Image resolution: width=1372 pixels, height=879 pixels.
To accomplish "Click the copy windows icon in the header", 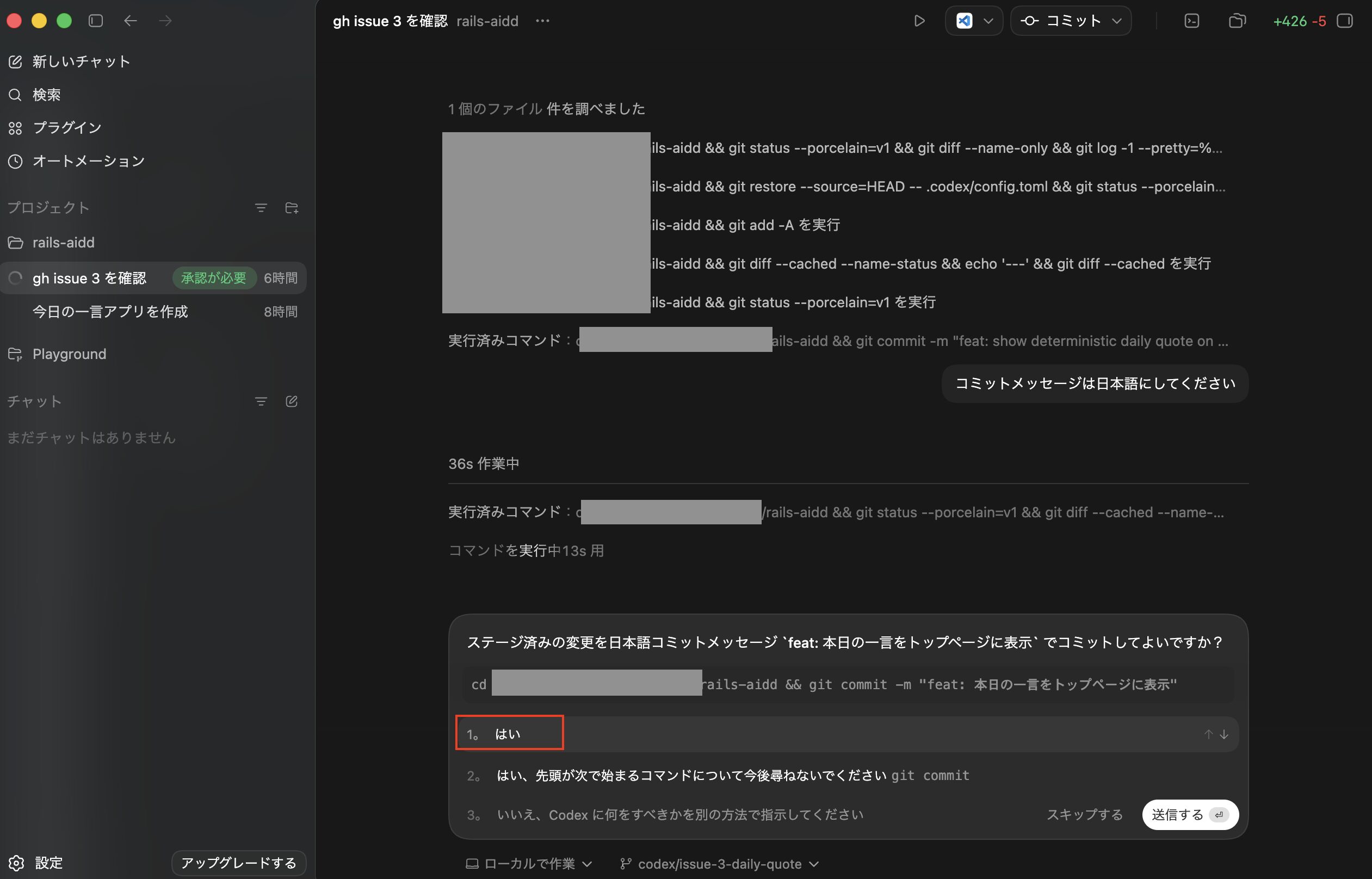I will pos(1237,21).
